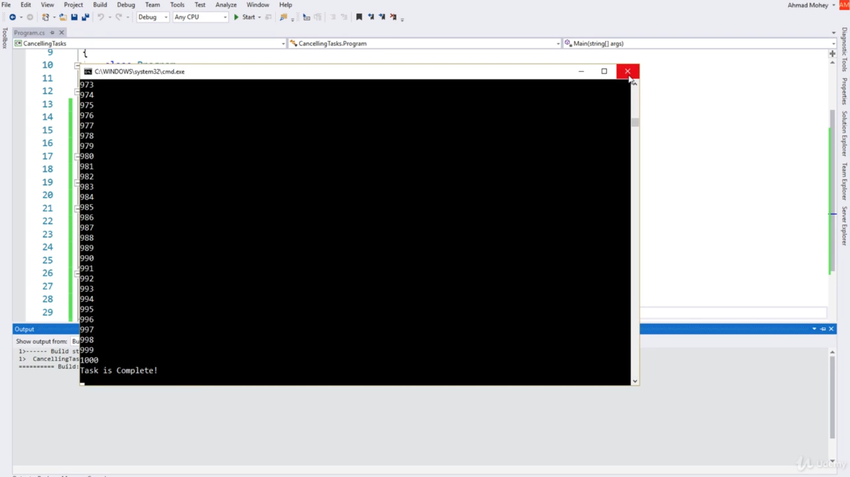Click the New Project toolbar icon
850x477 pixels.
(46, 17)
